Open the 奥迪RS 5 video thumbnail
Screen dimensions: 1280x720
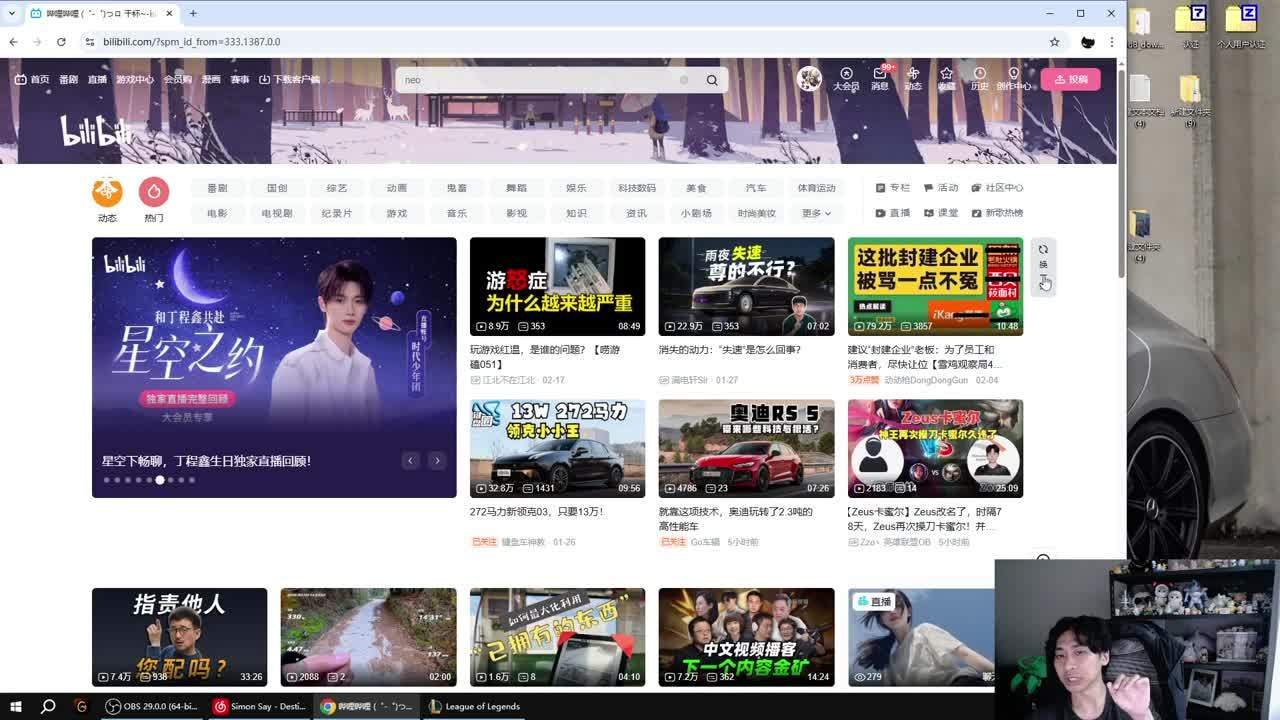pyautogui.click(x=746, y=448)
